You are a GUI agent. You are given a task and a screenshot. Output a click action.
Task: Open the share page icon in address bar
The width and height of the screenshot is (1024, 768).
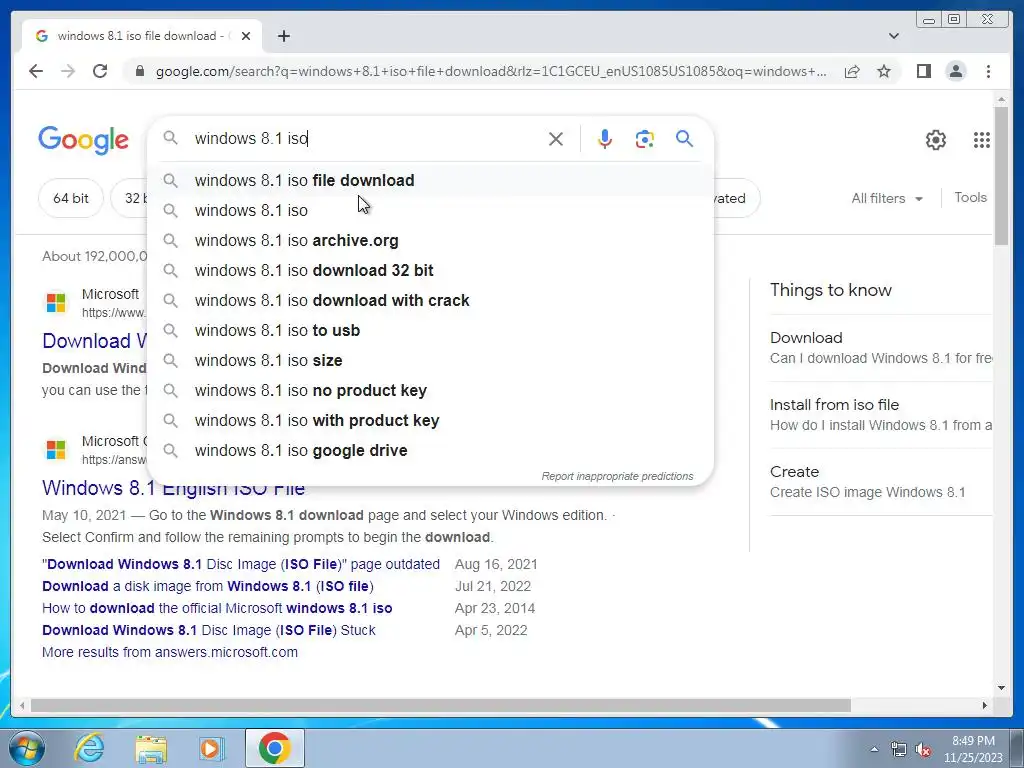point(852,71)
